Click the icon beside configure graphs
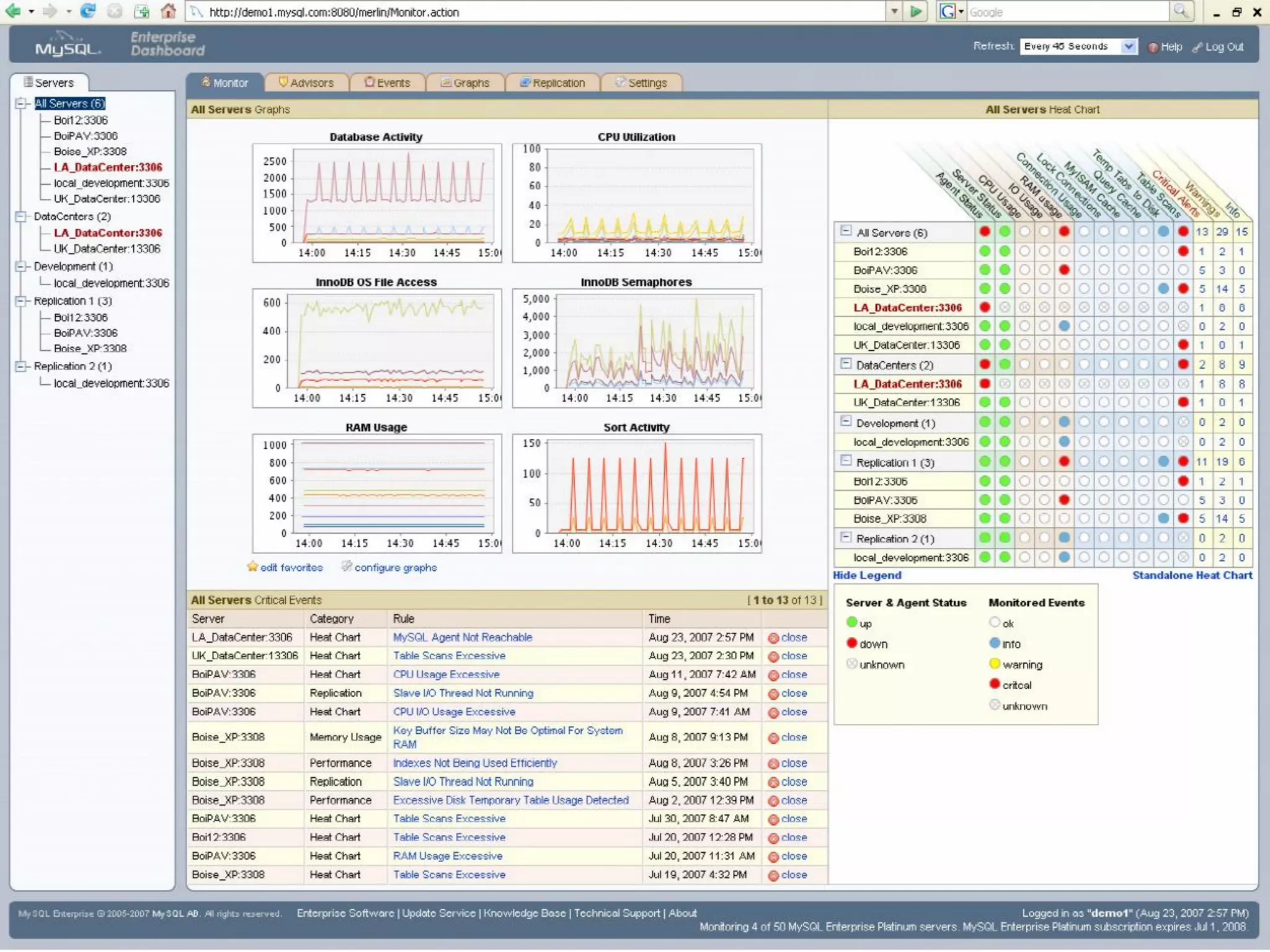This screenshot has height=952, width=1270. click(347, 566)
